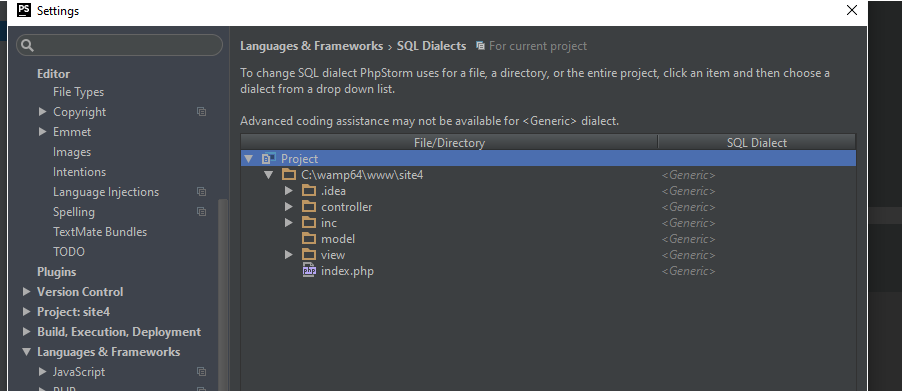This screenshot has width=902, height=391.
Task: Click project-level icon beside Spelling
Action: click(201, 212)
